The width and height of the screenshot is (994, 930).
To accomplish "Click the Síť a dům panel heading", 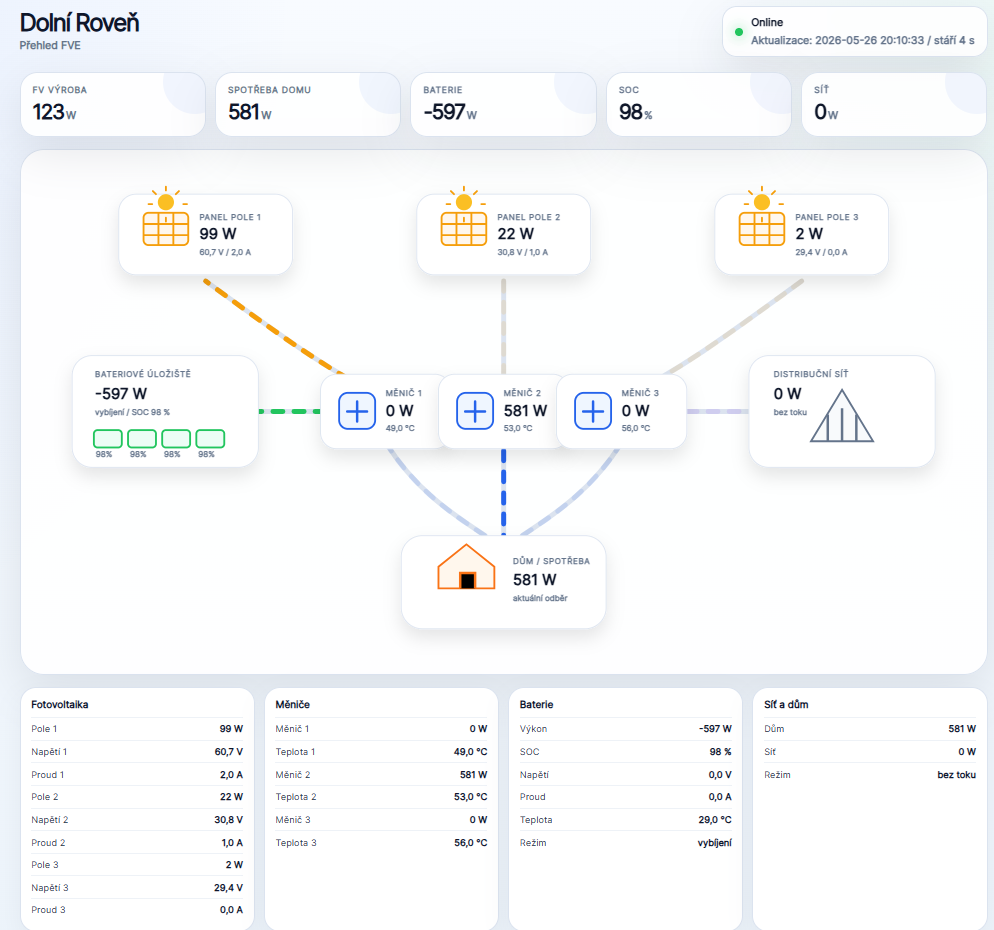I will click(786, 704).
